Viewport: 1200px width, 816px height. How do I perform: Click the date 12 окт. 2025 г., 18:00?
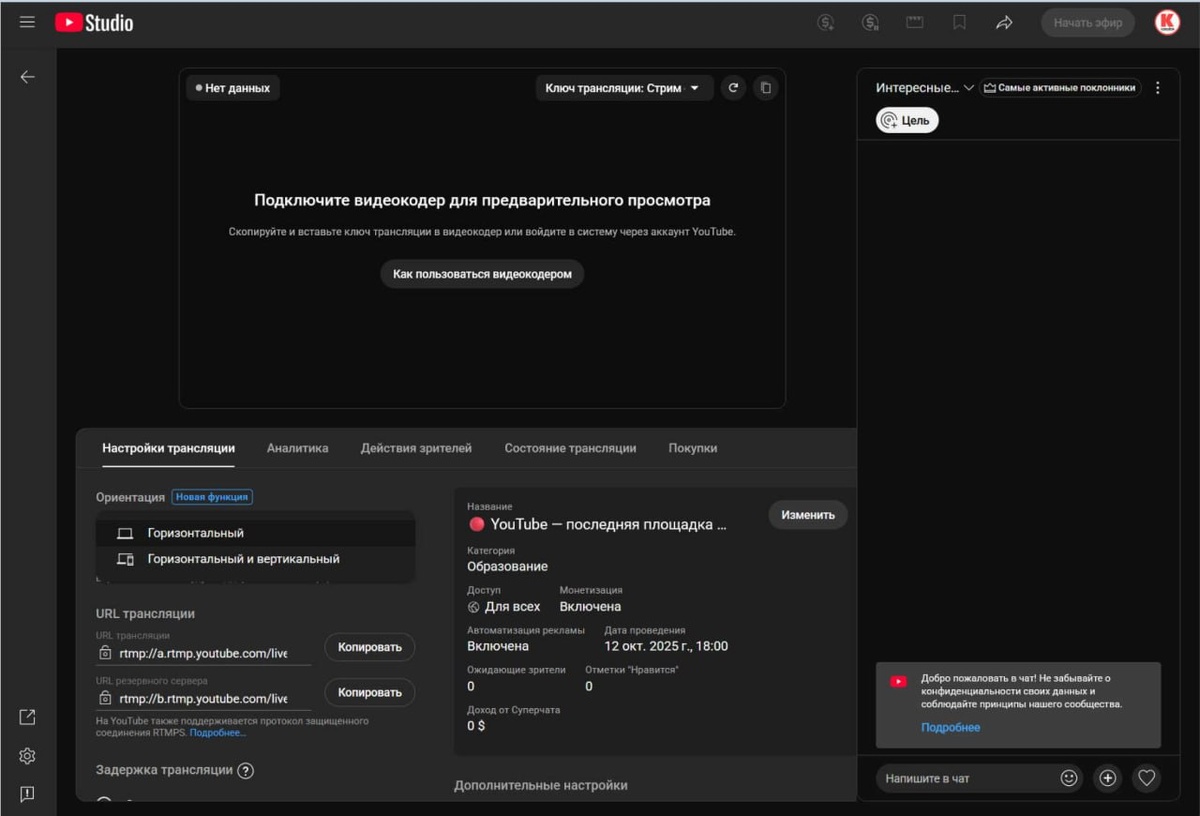pyautogui.click(x=666, y=646)
